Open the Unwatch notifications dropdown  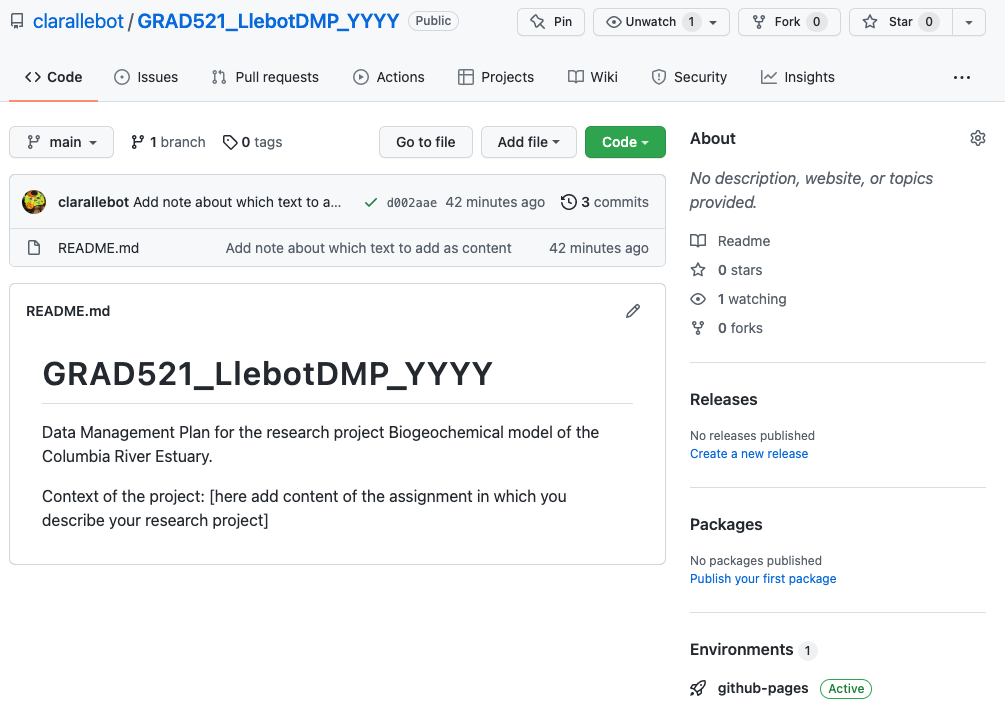(x=661, y=22)
